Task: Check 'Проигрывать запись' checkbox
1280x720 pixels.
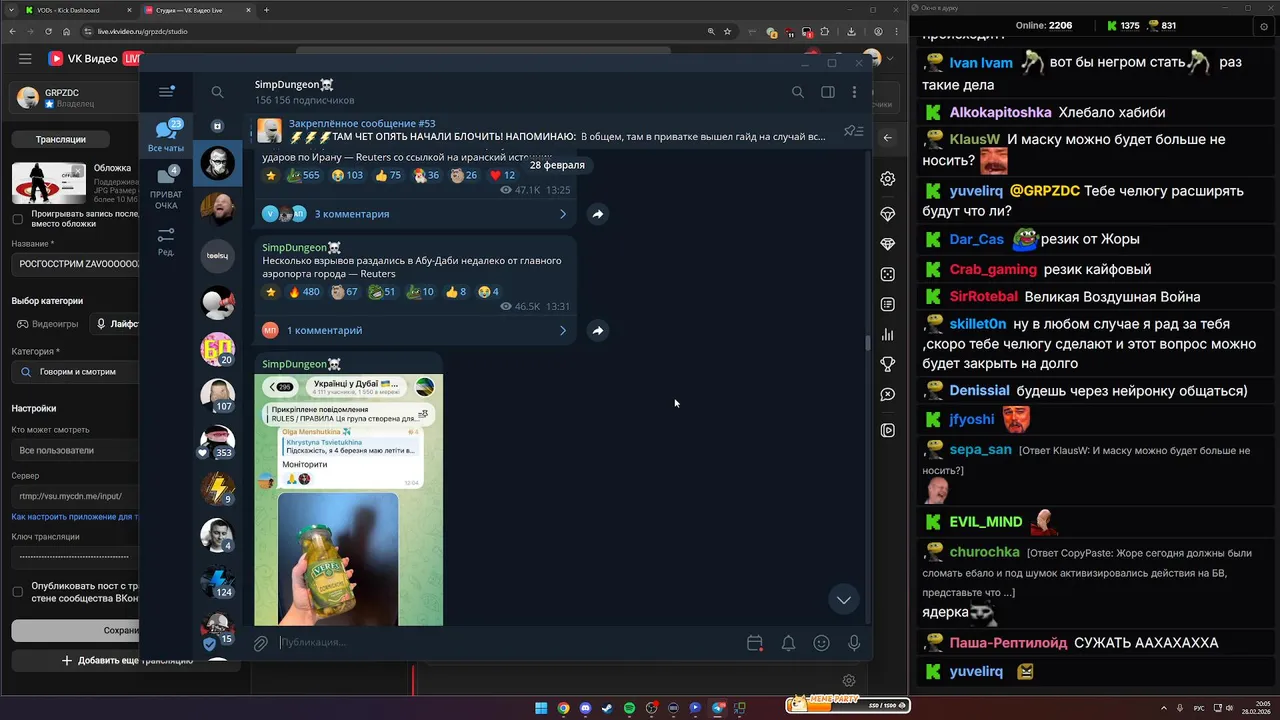Action: point(17,219)
